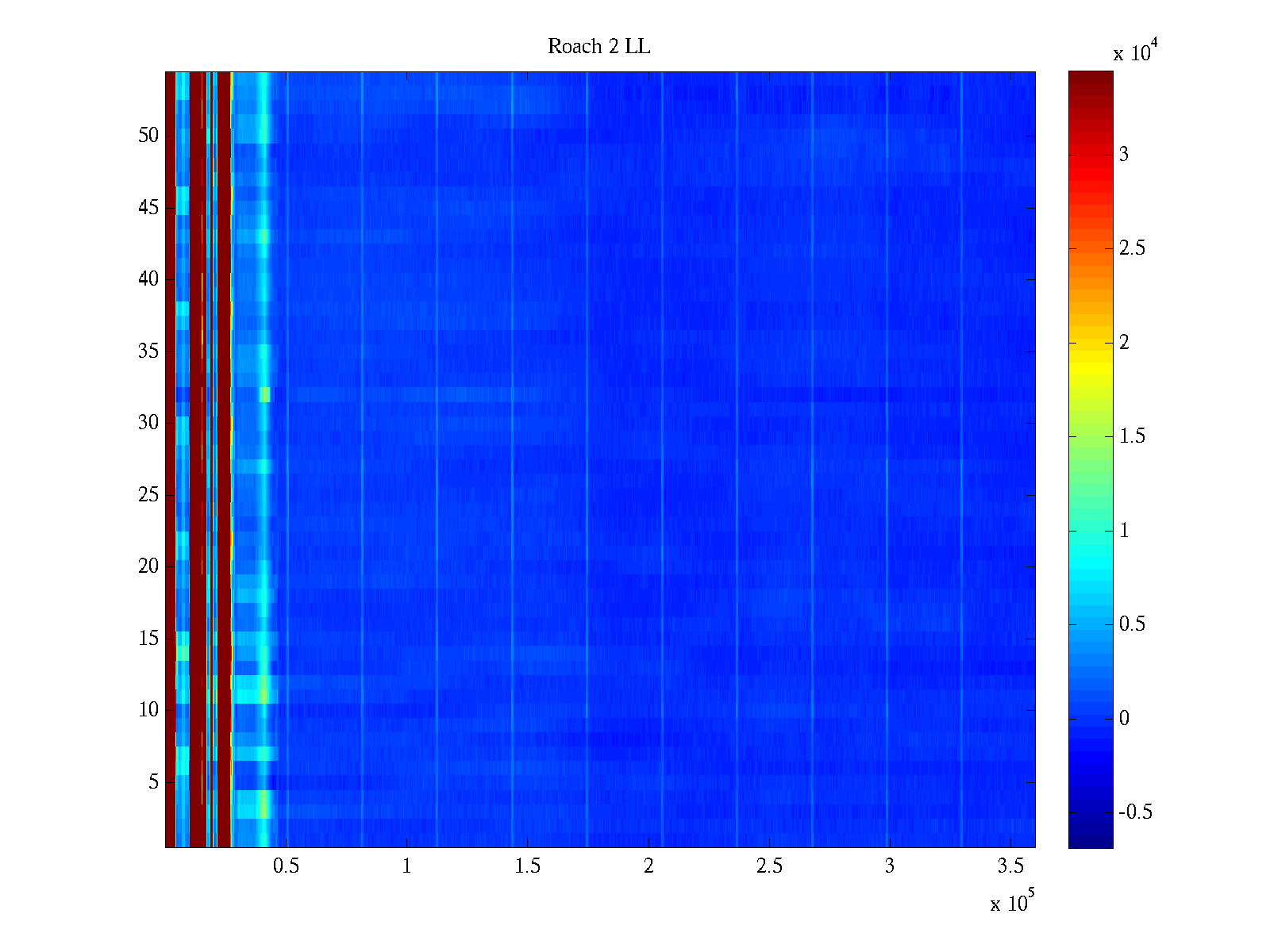Click the plot title "Roach 2 LL"
1270x952 pixels.
click(x=598, y=47)
